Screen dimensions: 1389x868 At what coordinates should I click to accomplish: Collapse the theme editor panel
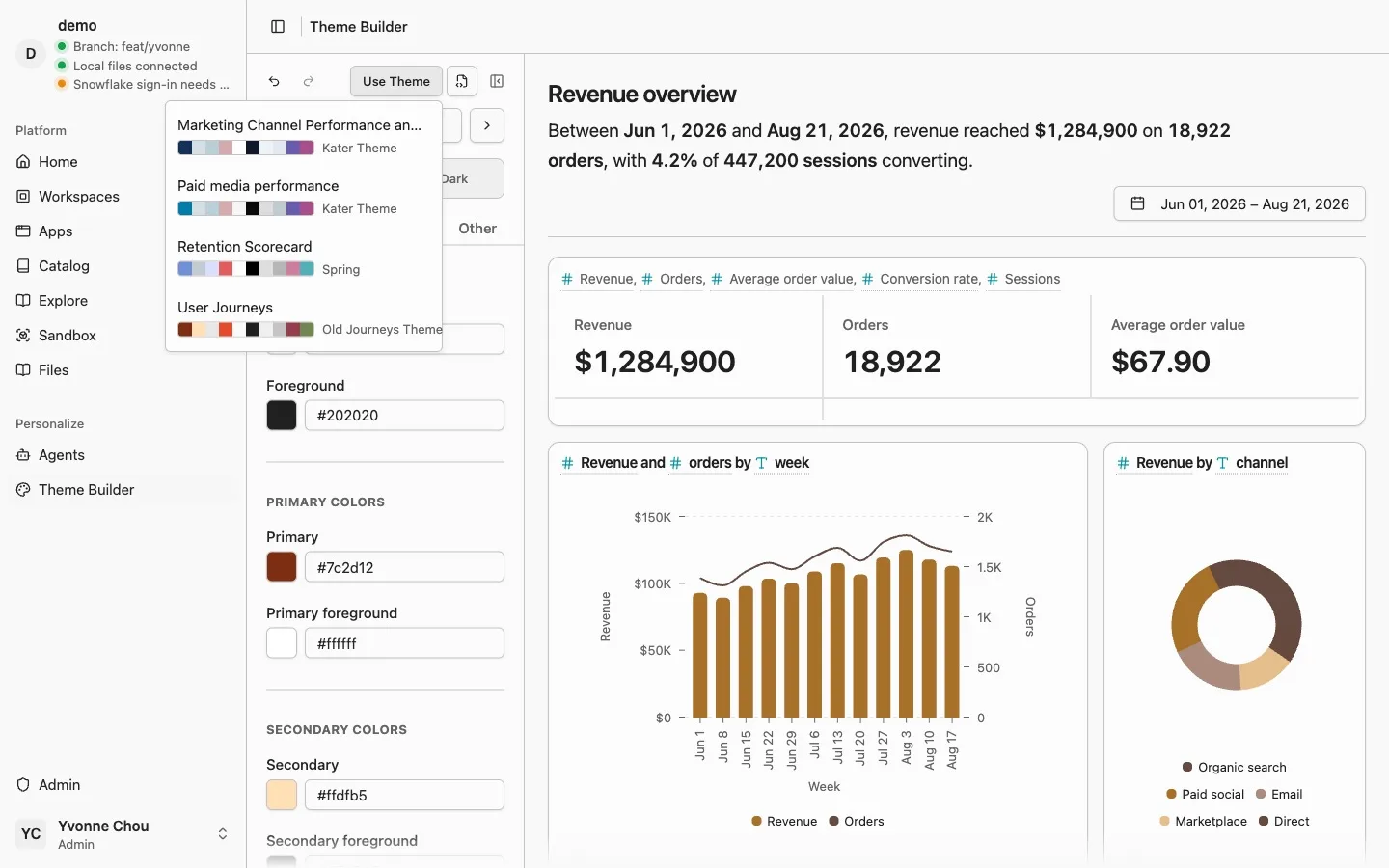[x=497, y=82]
